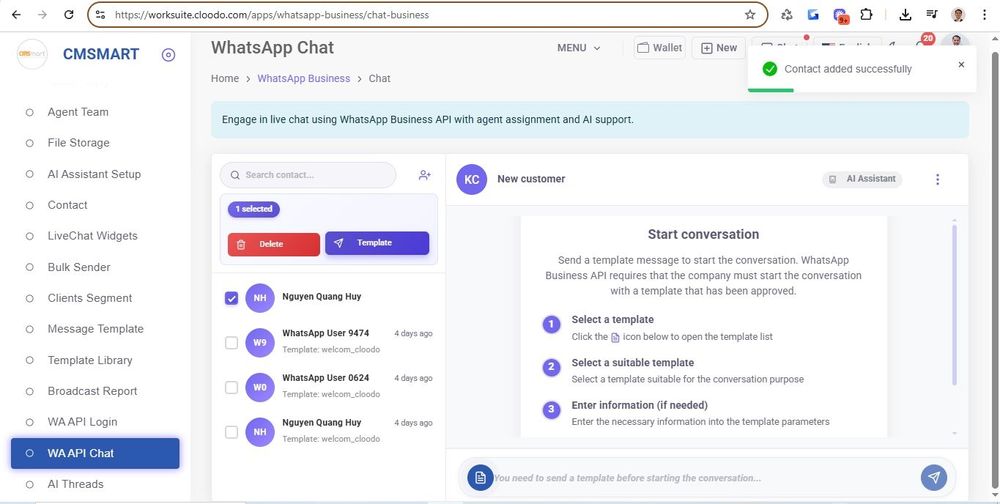Open Message Template in the sidebar
The image size is (1000, 504).
pos(95,329)
